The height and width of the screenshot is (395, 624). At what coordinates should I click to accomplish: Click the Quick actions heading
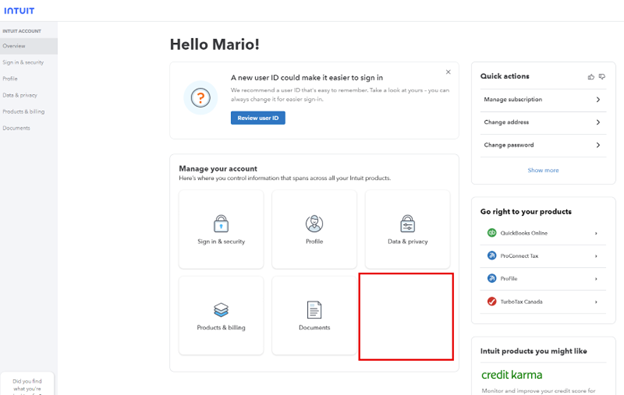505,76
